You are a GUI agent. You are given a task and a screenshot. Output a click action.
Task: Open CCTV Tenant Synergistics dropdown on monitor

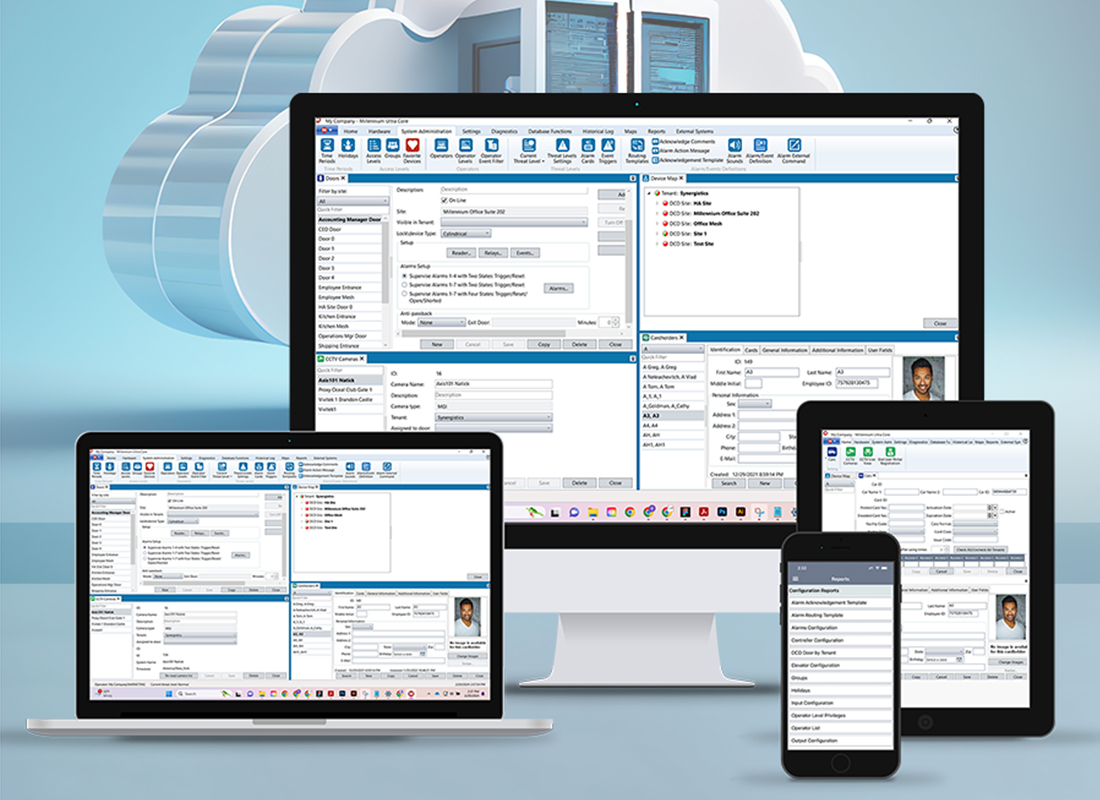click(x=493, y=418)
